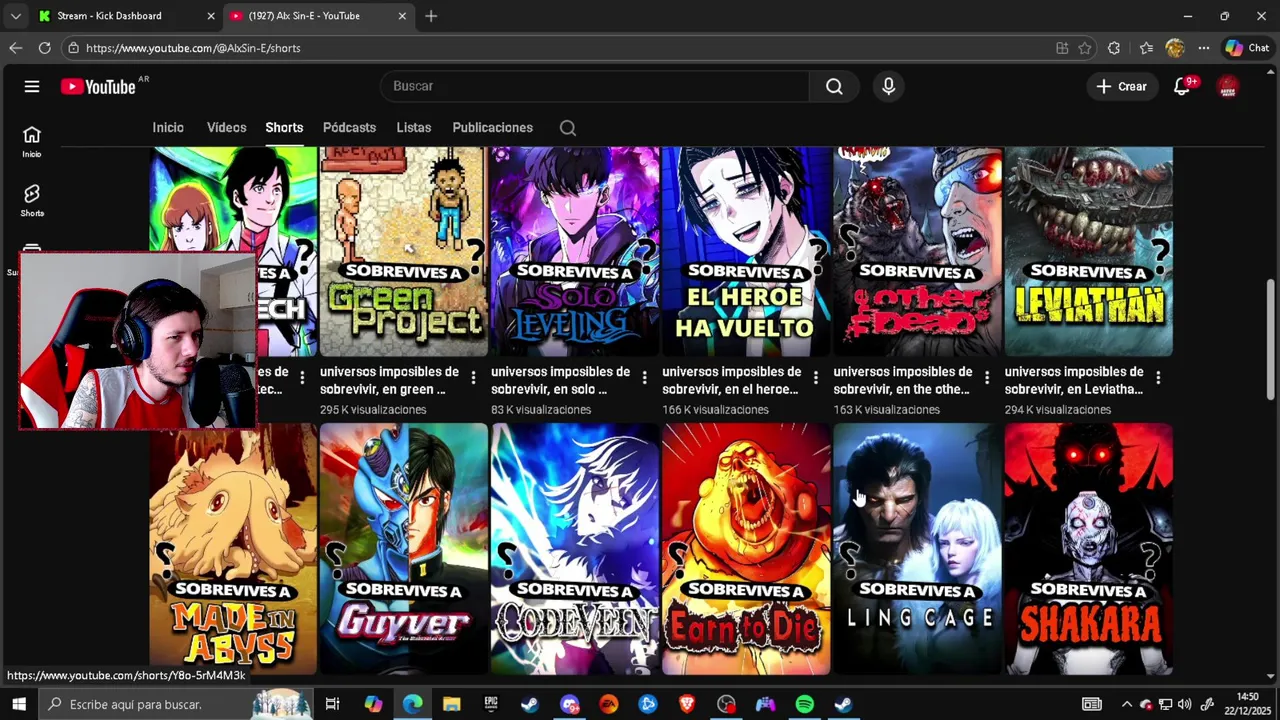Open Epic Games Launcher from the taskbar
This screenshot has width=1280, height=720.
(x=491, y=704)
